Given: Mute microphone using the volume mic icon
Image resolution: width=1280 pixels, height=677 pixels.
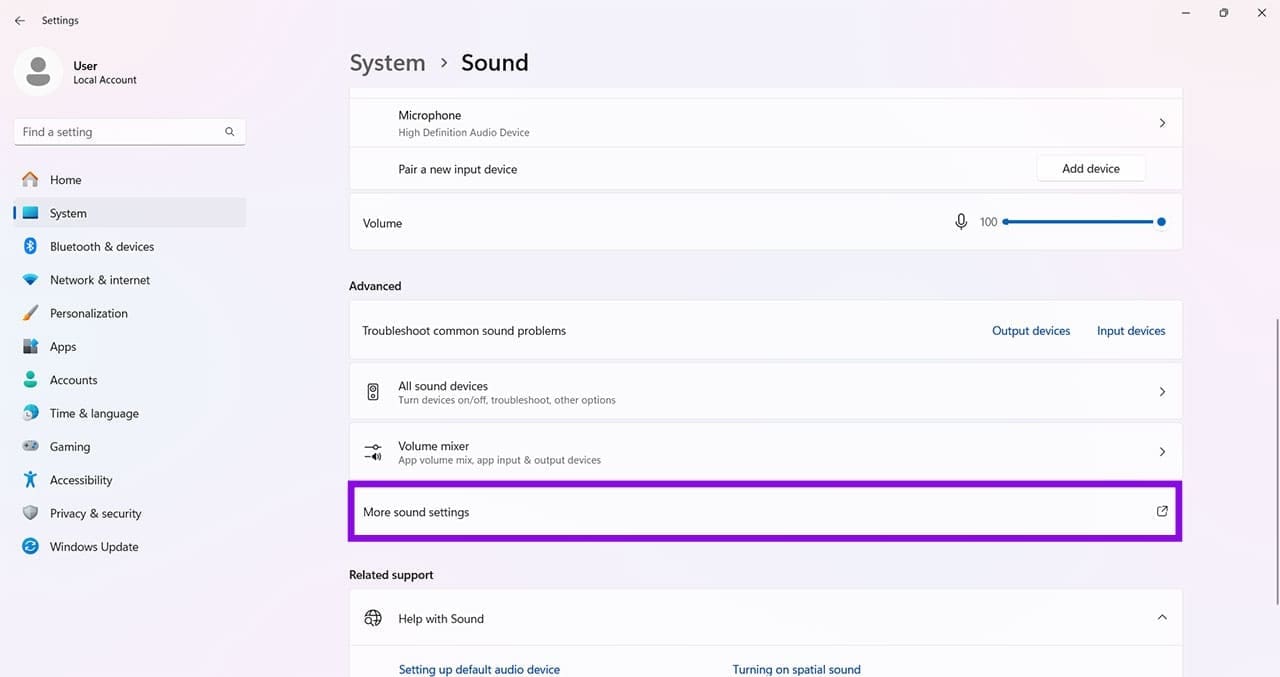Looking at the screenshot, I should point(961,222).
